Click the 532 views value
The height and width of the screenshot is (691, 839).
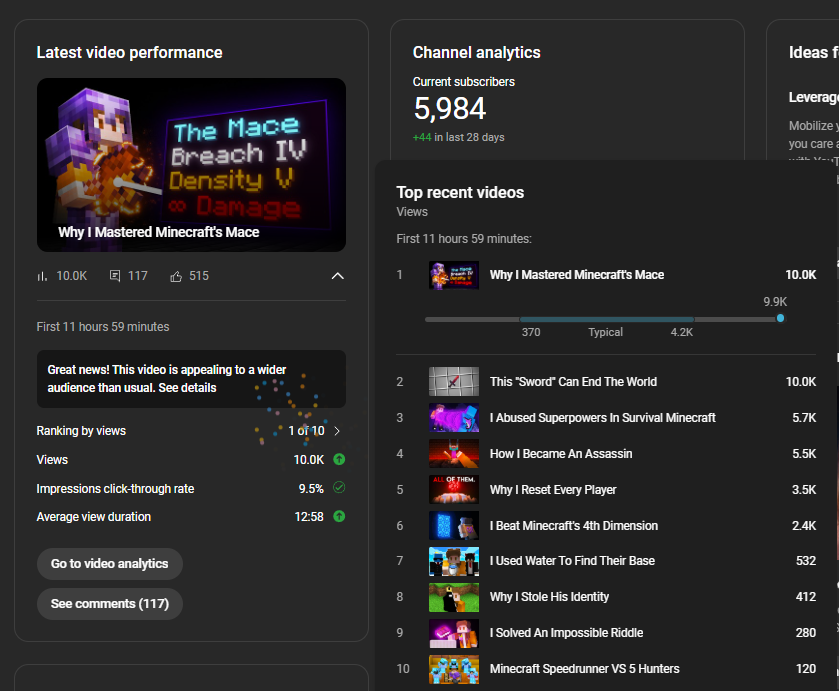click(x=806, y=561)
